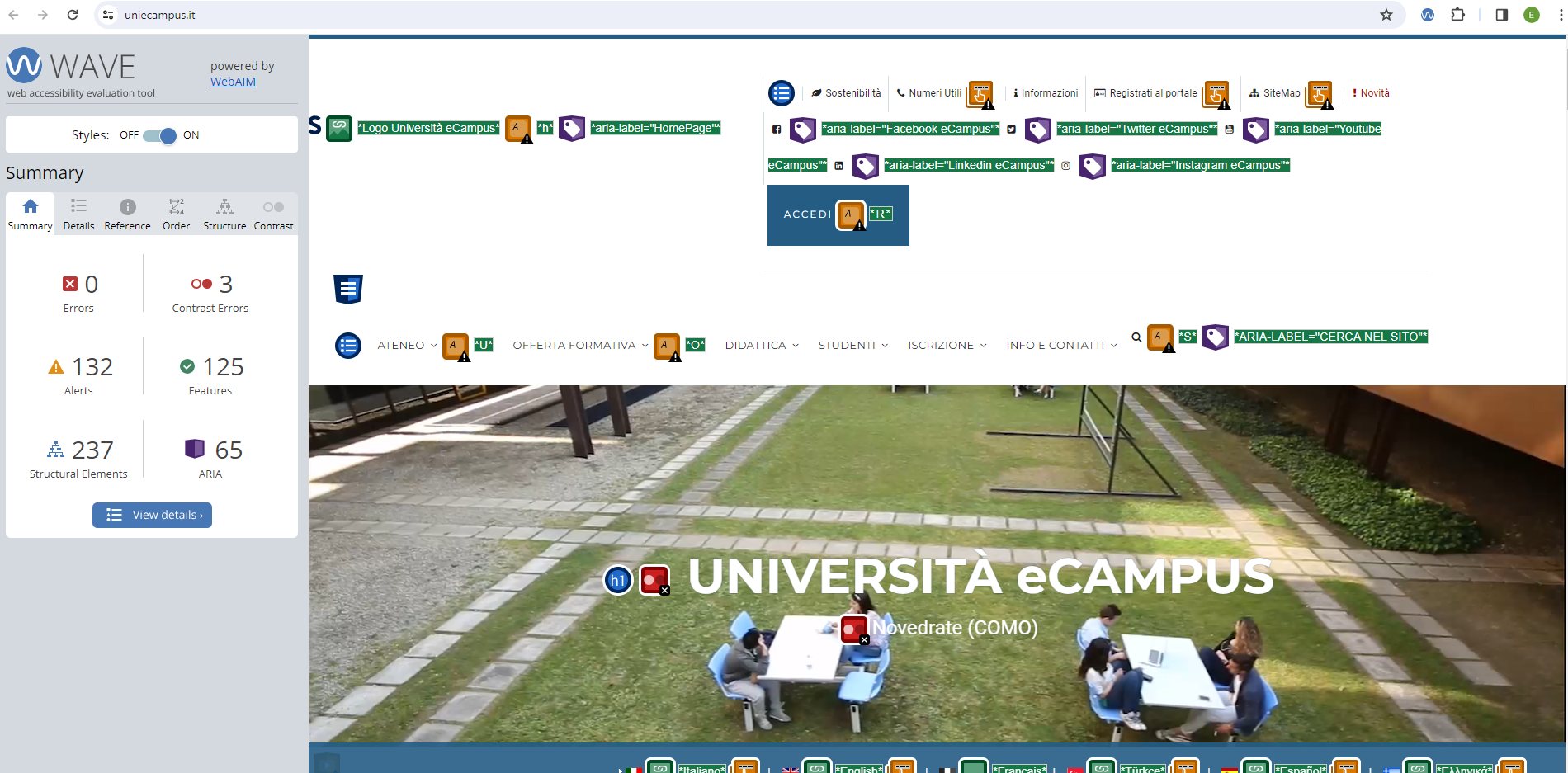The height and width of the screenshot is (773, 1568).
Task: Switch to the Contrast tab
Action: tap(273, 214)
